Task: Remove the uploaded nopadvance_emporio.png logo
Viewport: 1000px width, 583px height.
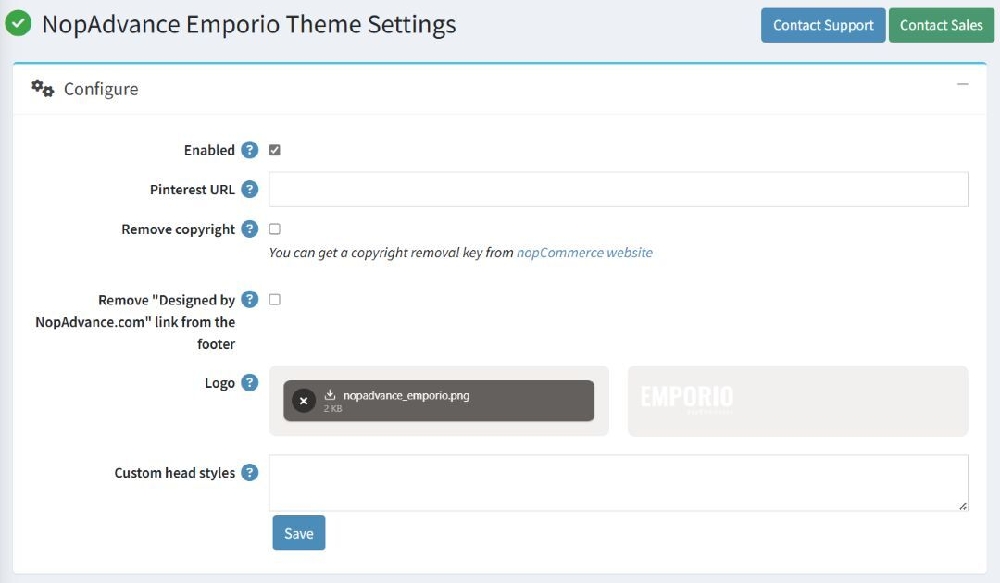Action: coord(303,398)
